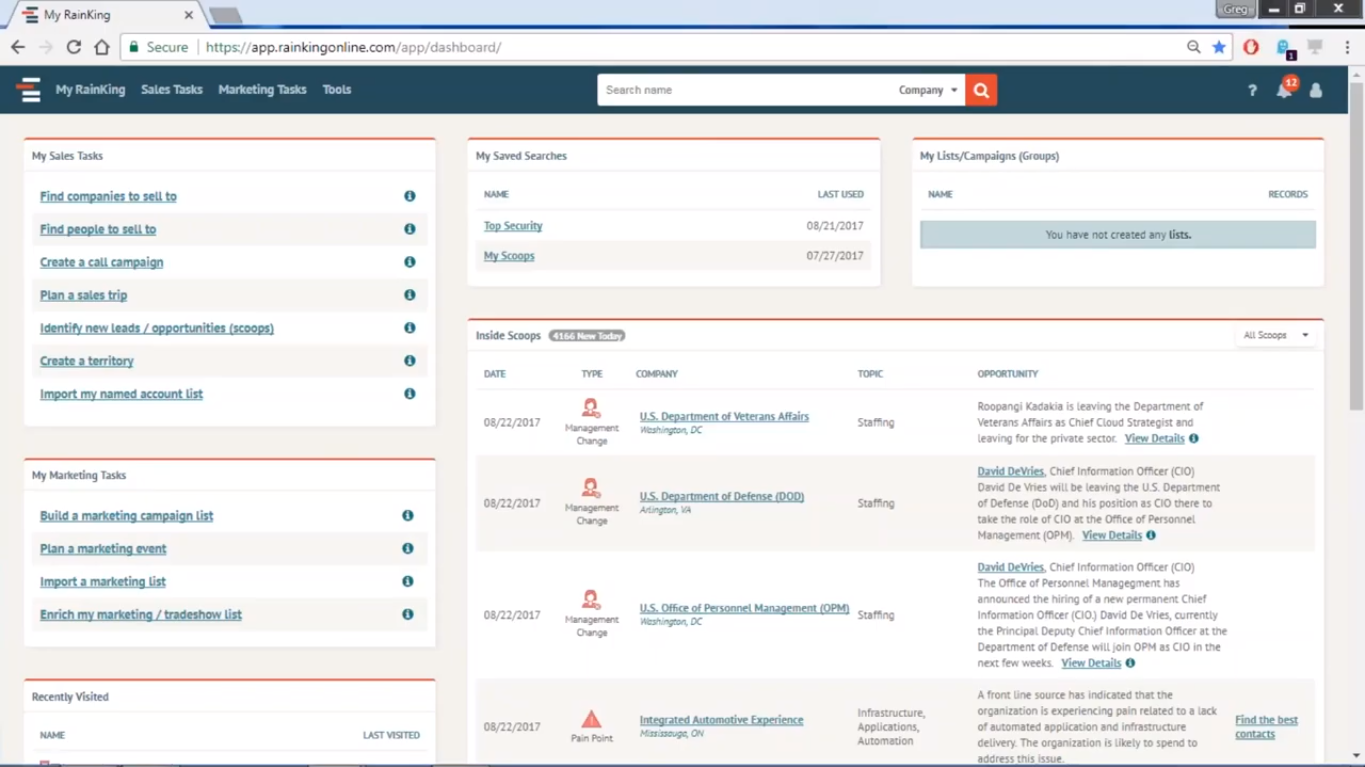Image resolution: width=1365 pixels, height=767 pixels.
Task: Open David DeVries link in Department of Defense scoop
Action: 1010,471
